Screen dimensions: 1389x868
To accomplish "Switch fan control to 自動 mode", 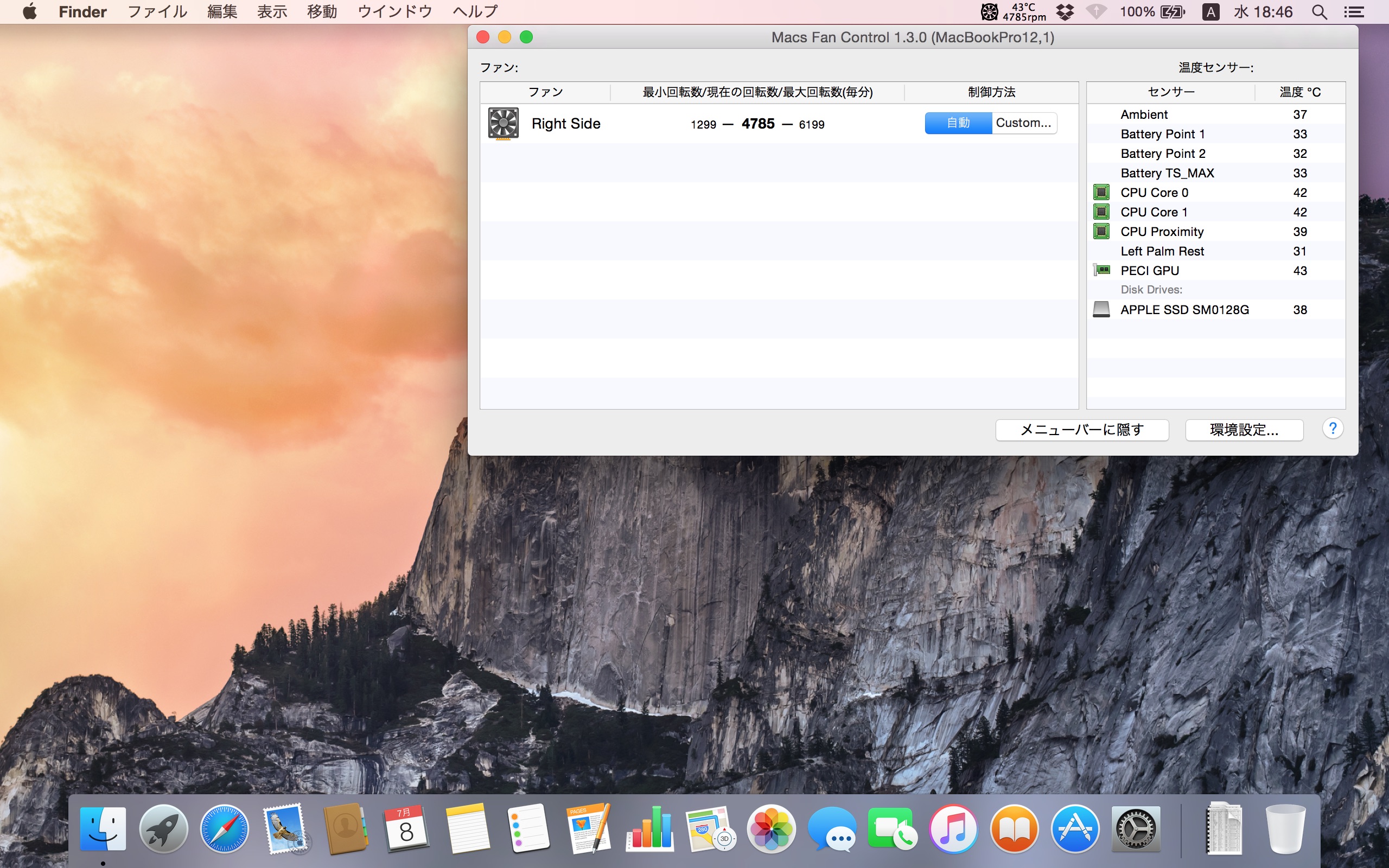I will tap(958, 123).
